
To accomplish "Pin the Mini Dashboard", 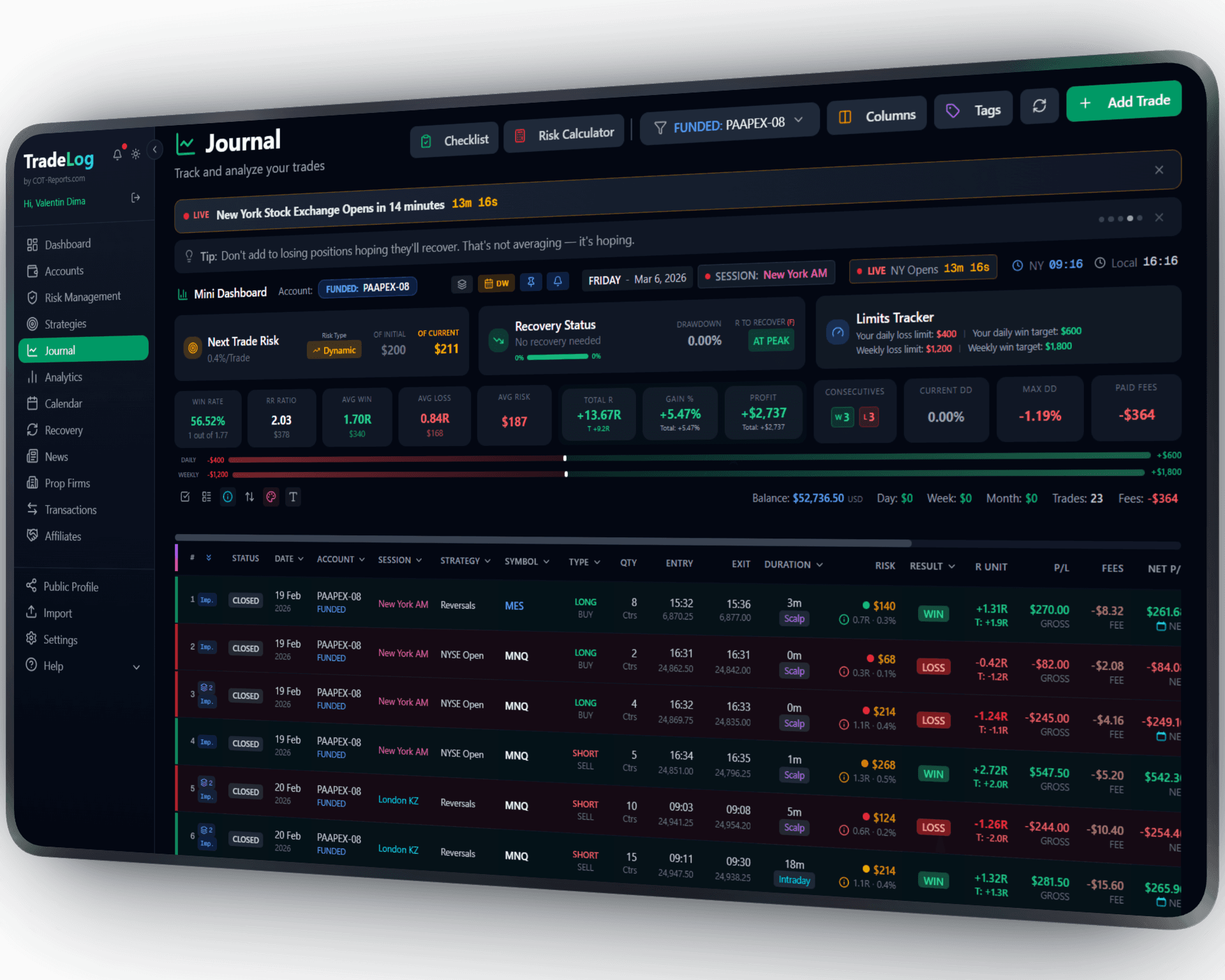I will point(531,282).
